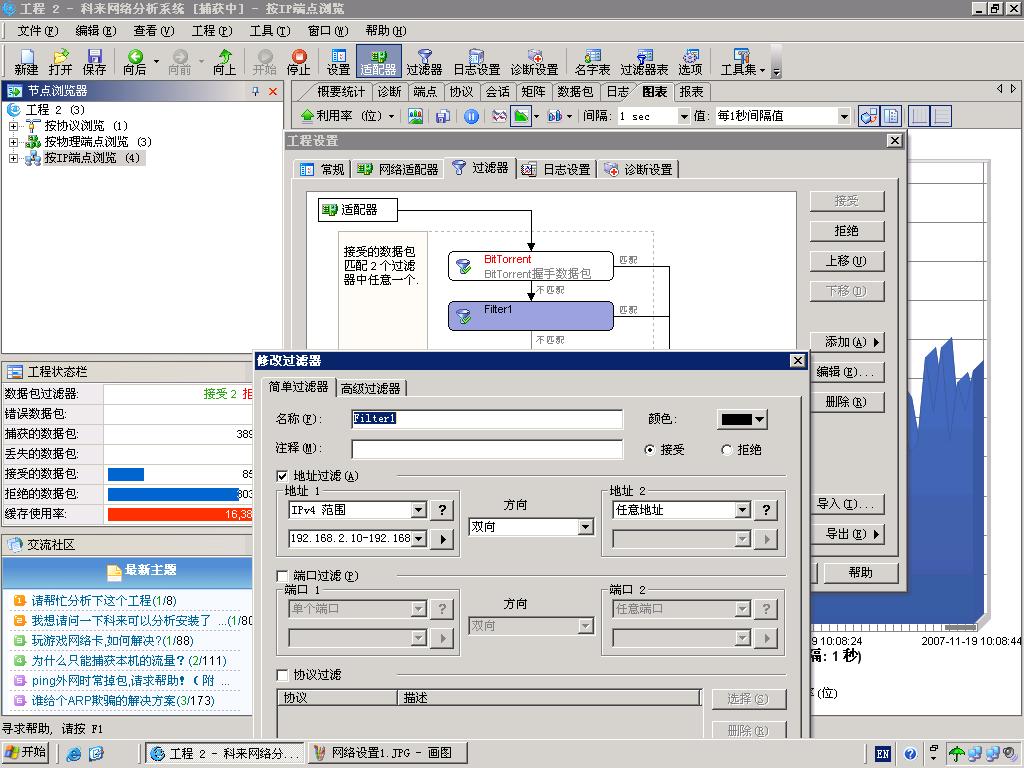Stop capture with the 停止 icon

pyautogui.click(x=298, y=62)
